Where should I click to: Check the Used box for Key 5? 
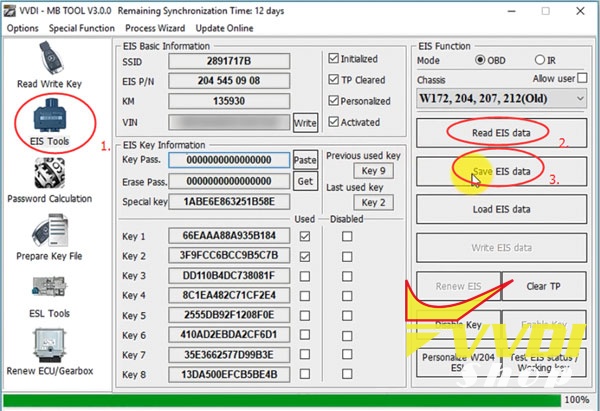pos(305,316)
